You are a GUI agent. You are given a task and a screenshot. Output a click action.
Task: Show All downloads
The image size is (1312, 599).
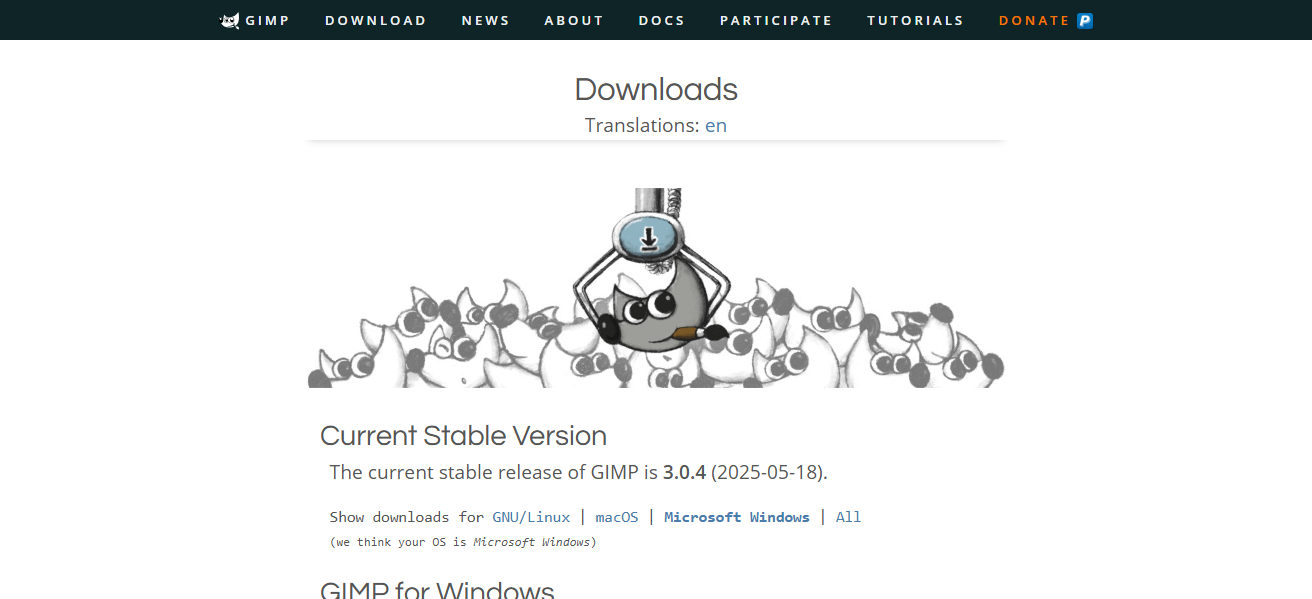click(x=848, y=517)
